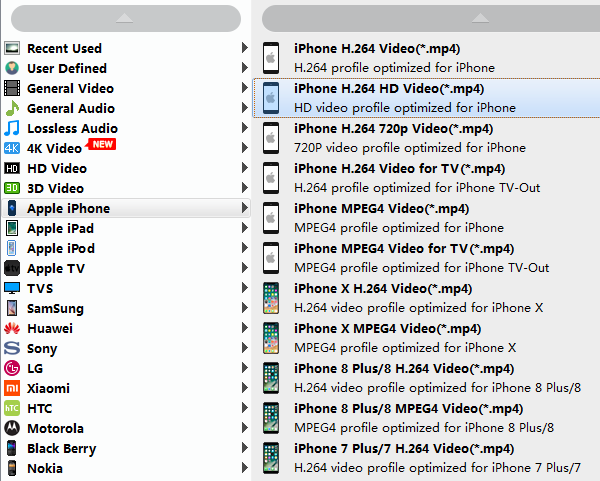Expand the HD Video submenu arrow

(x=245, y=168)
